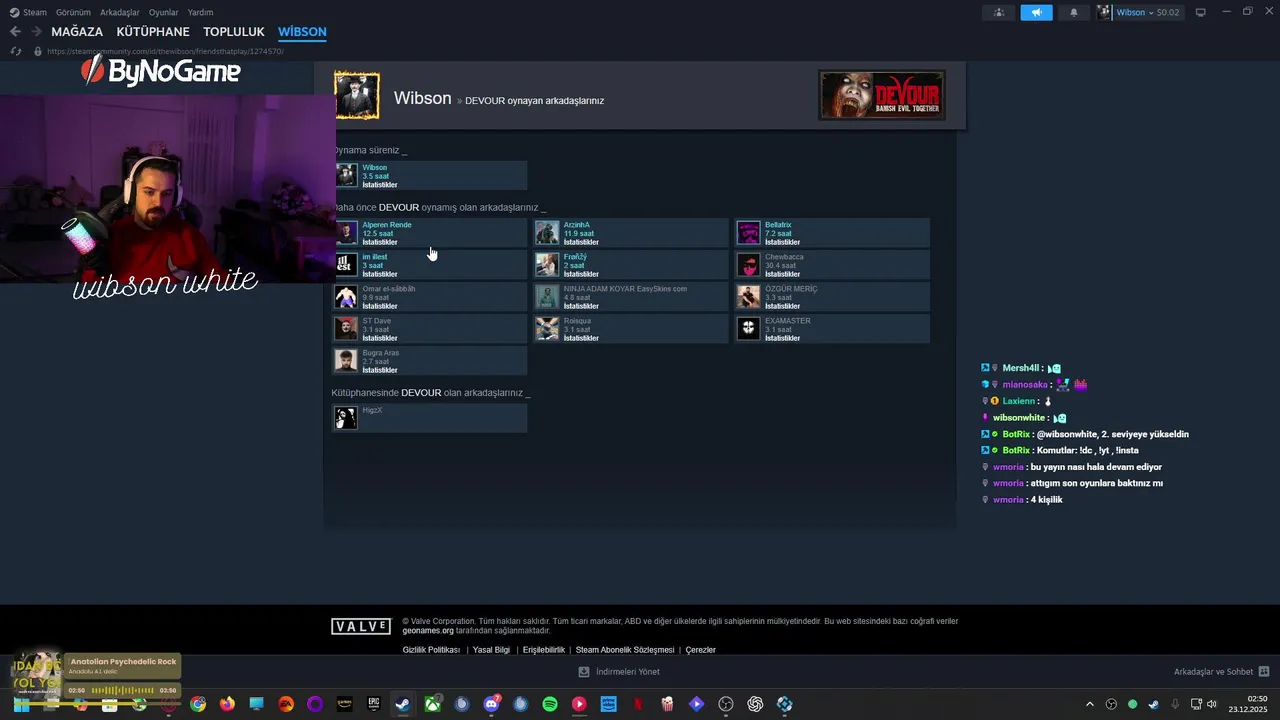Click the Steam community URL address bar
The width and height of the screenshot is (1280, 720).
pos(165,51)
